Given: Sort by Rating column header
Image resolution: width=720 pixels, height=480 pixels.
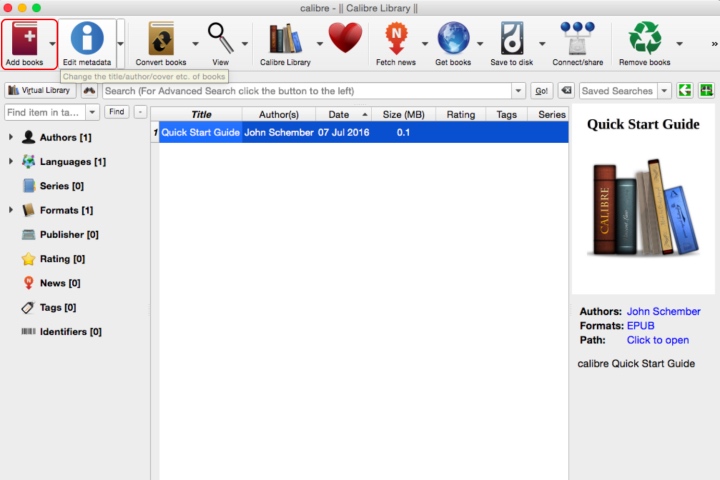Looking at the screenshot, I should click(x=461, y=114).
